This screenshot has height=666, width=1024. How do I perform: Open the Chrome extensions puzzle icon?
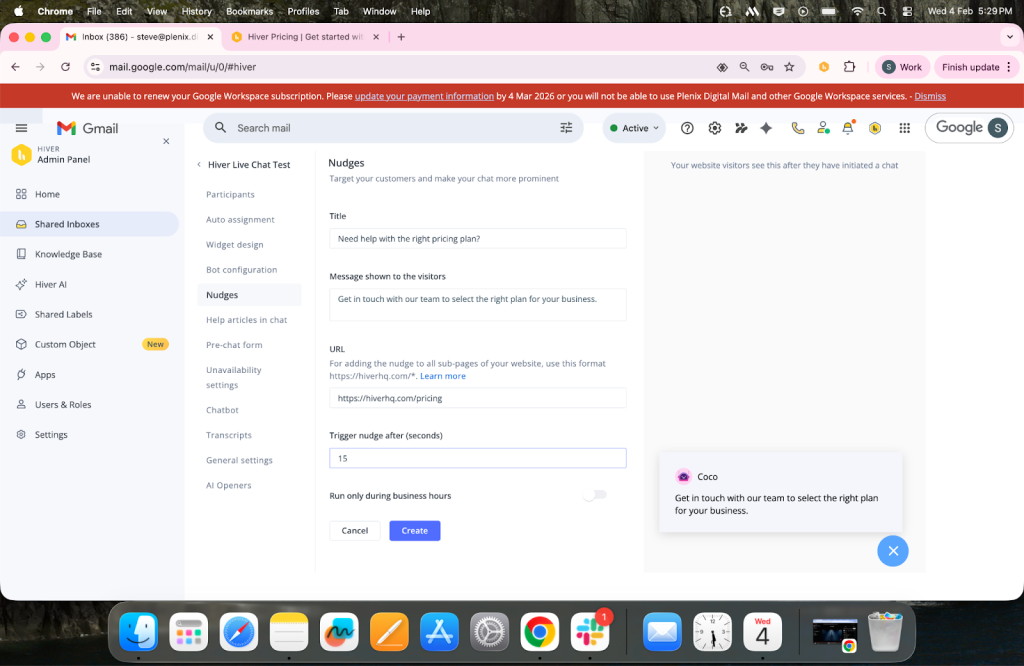point(849,67)
